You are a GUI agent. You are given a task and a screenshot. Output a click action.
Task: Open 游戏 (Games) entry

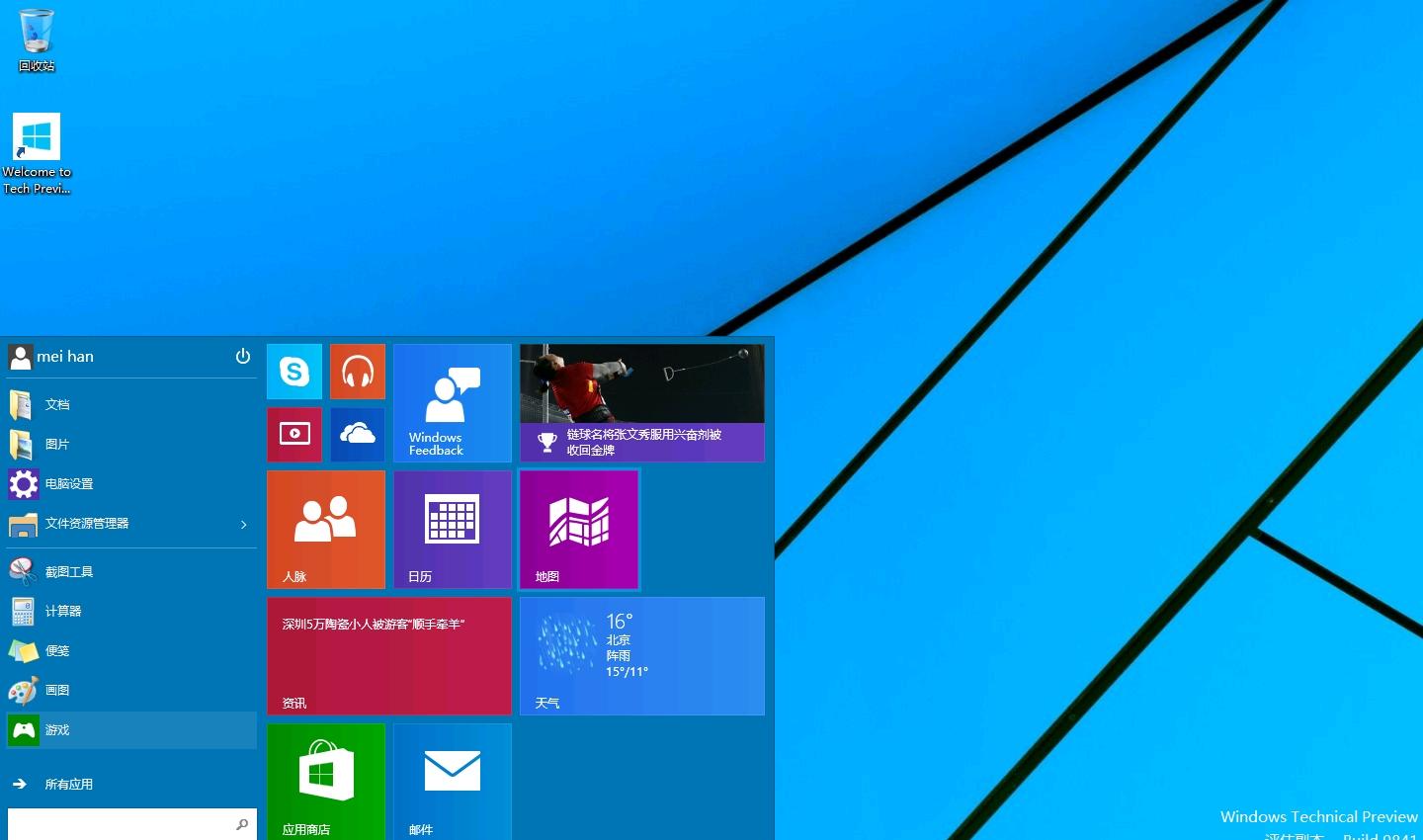(x=131, y=729)
